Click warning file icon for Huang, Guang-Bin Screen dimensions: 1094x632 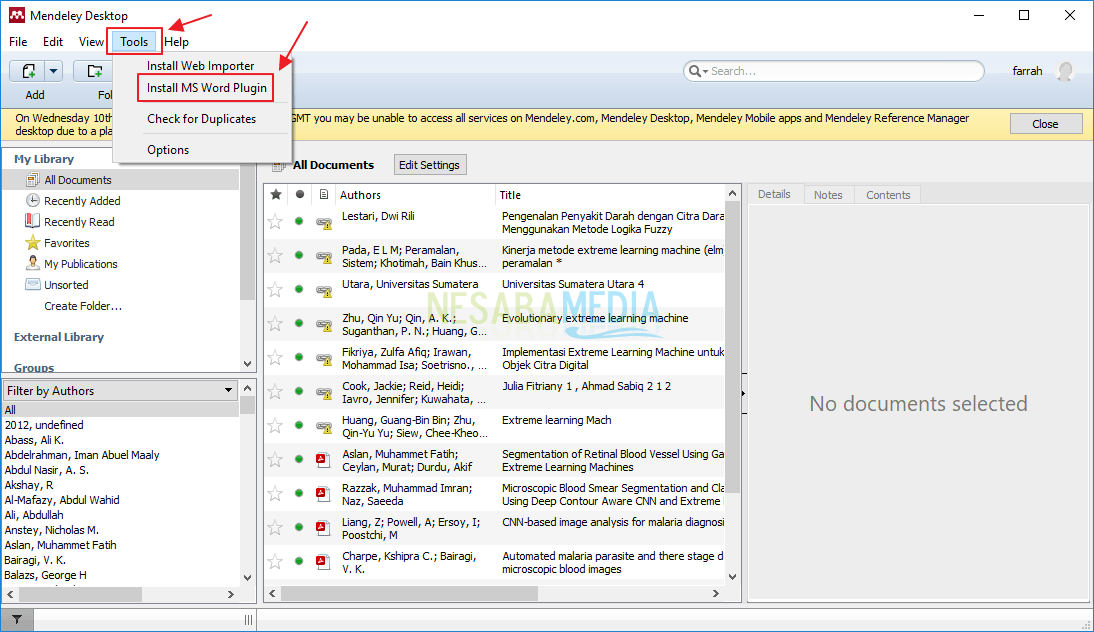point(324,427)
